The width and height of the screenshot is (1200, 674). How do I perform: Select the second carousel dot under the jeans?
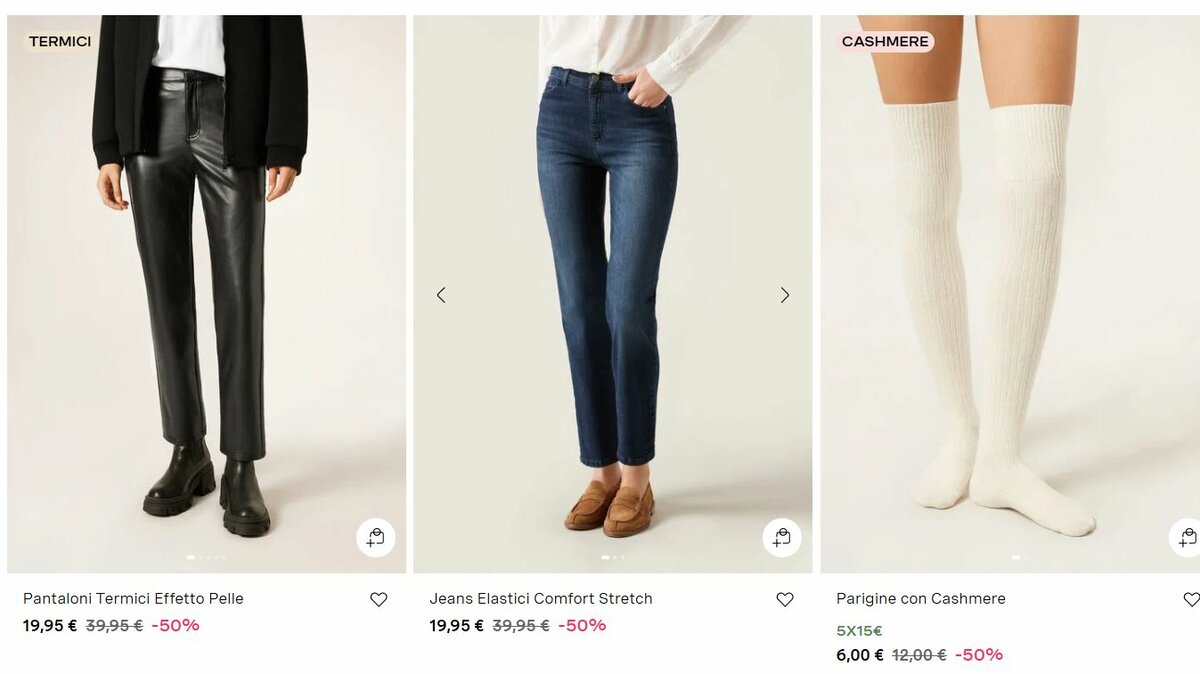(614, 557)
